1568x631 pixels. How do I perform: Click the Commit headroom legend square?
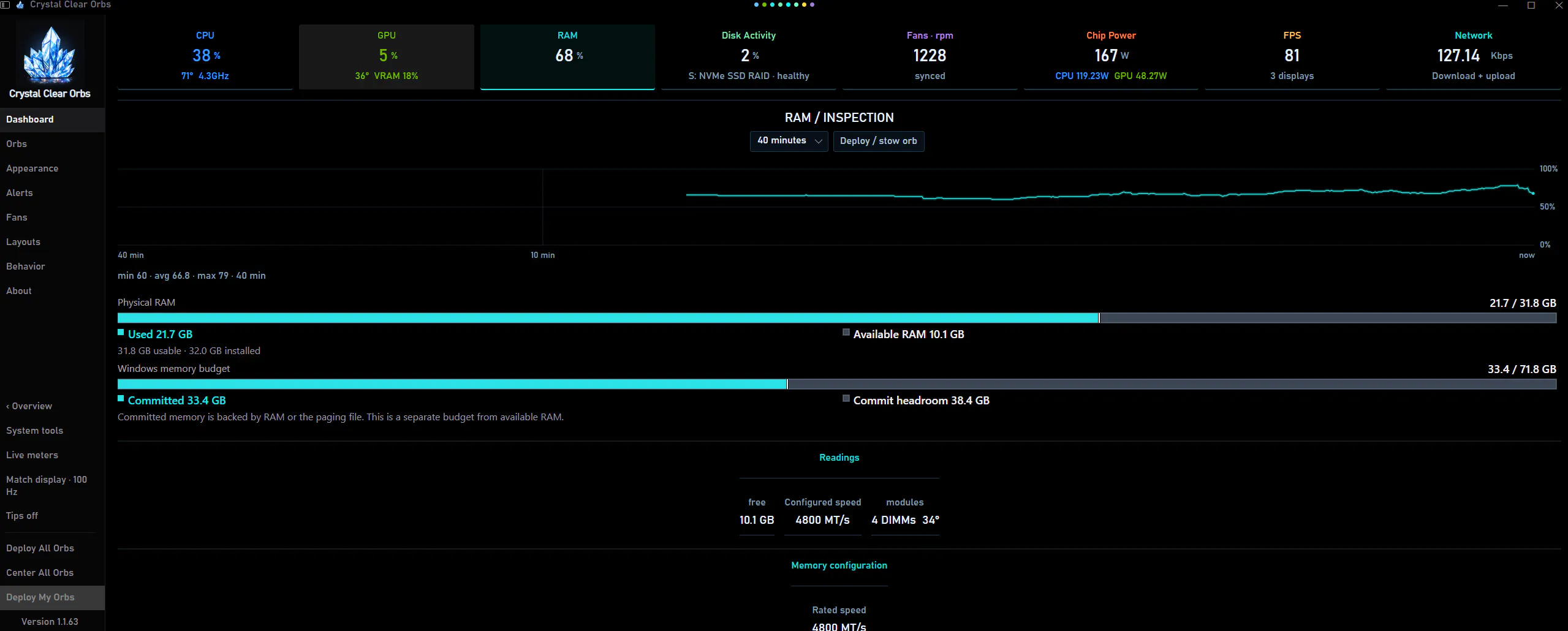846,399
